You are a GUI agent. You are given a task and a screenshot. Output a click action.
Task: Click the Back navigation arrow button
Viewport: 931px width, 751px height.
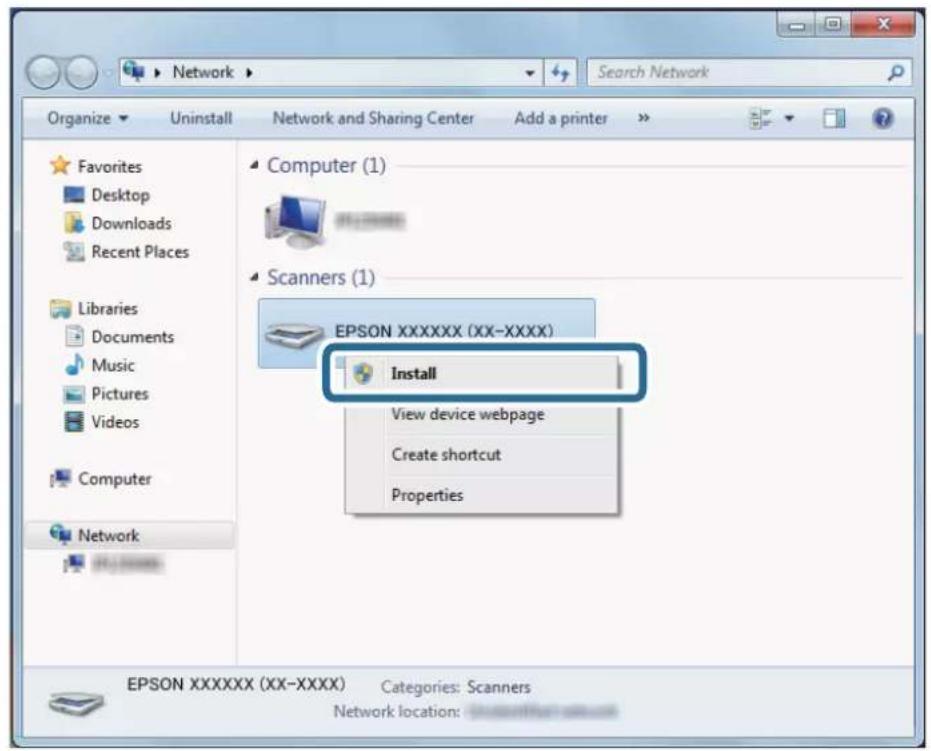[43, 72]
